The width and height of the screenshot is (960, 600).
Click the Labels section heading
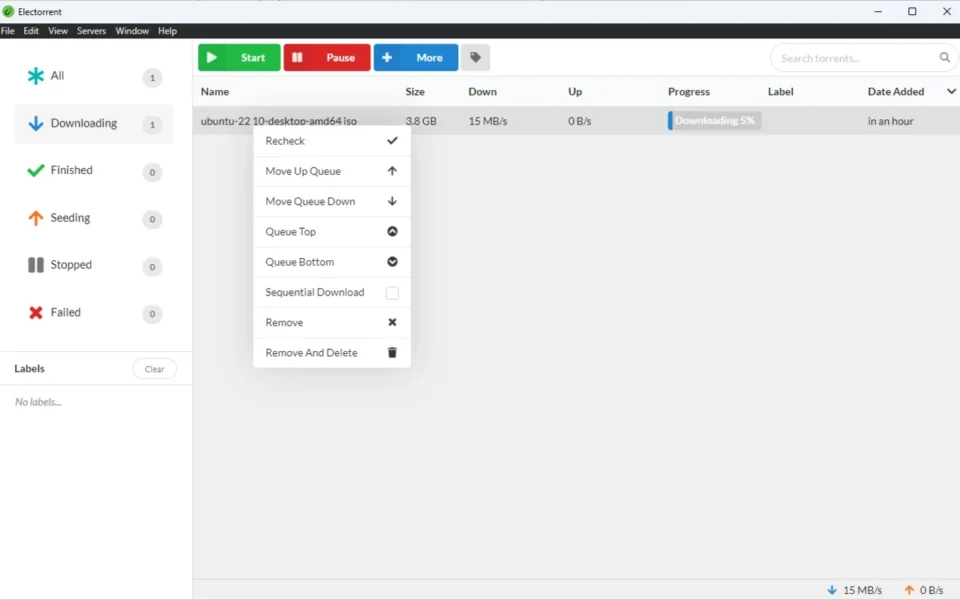pyautogui.click(x=29, y=369)
